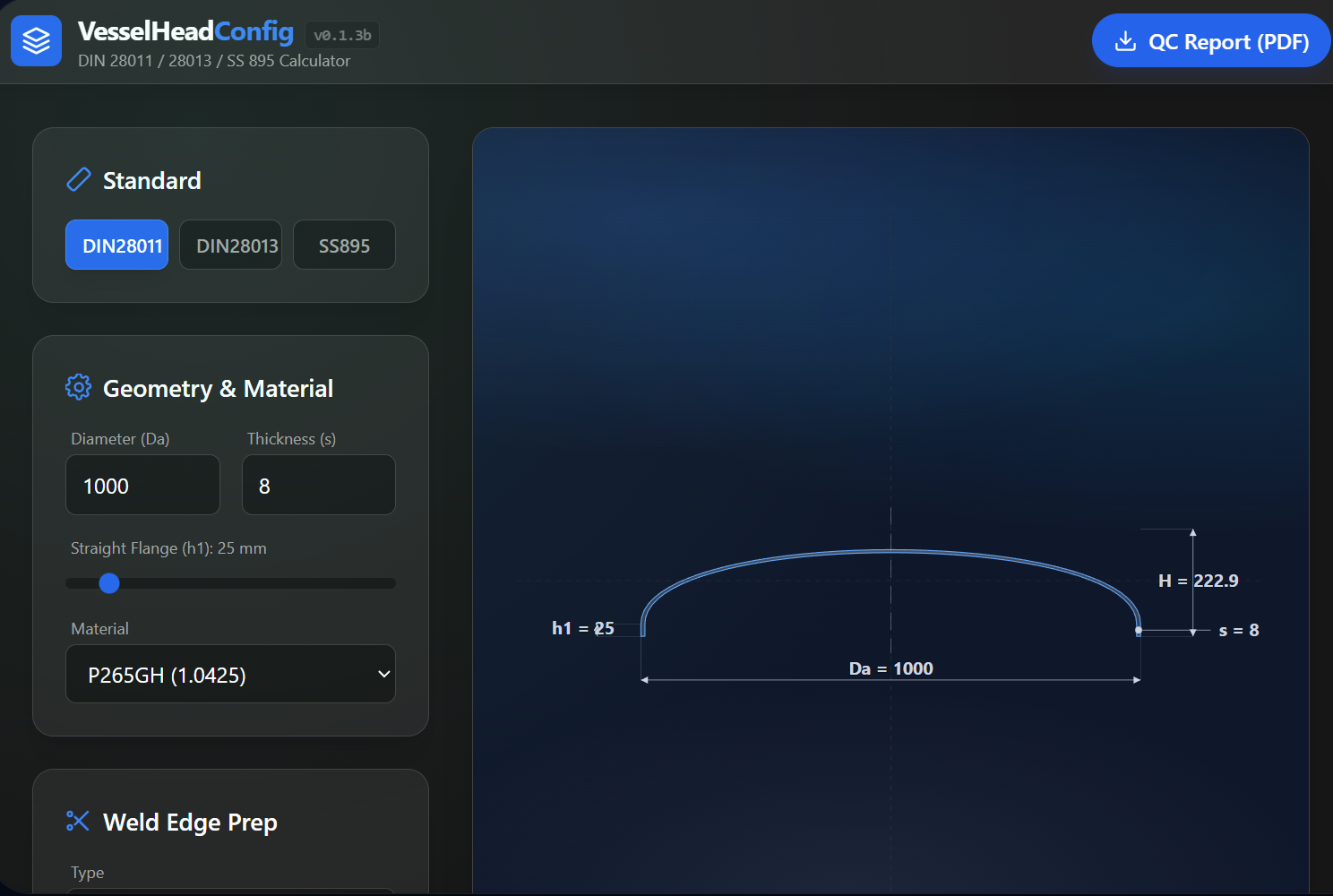Viewport: 1333px width, 896px height.
Task: Click the scissors icon beside Weld Edge Prep
Action: pyautogui.click(x=79, y=821)
